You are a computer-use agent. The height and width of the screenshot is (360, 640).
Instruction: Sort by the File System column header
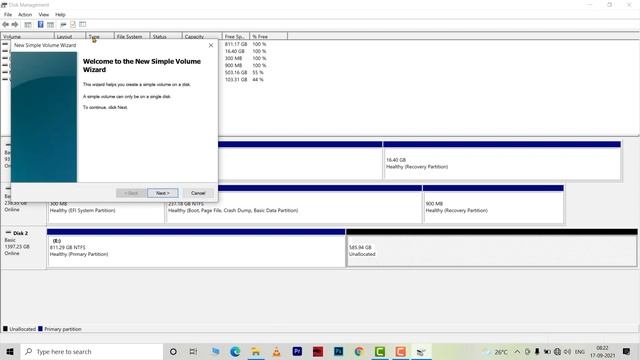pyautogui.click(x=132, y=37)
